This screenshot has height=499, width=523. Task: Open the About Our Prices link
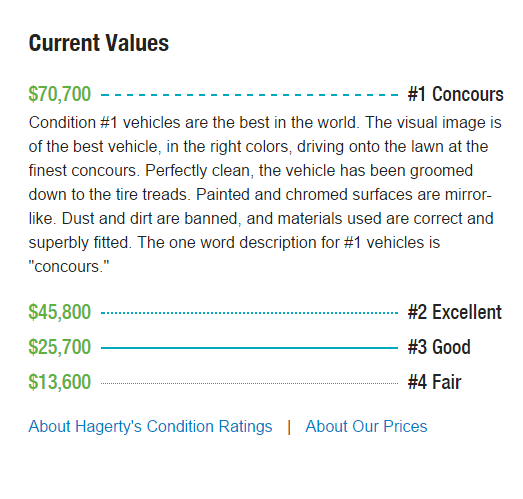tap(366, 426)
